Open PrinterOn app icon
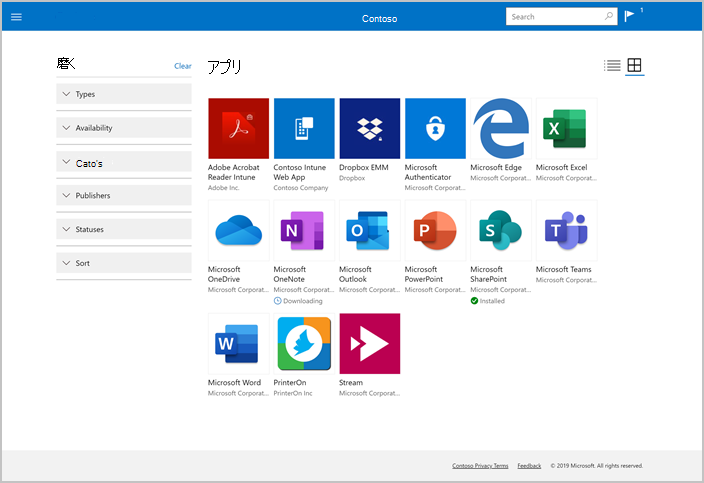The width and height of the screenshot is (704, 483). point(304,343)
